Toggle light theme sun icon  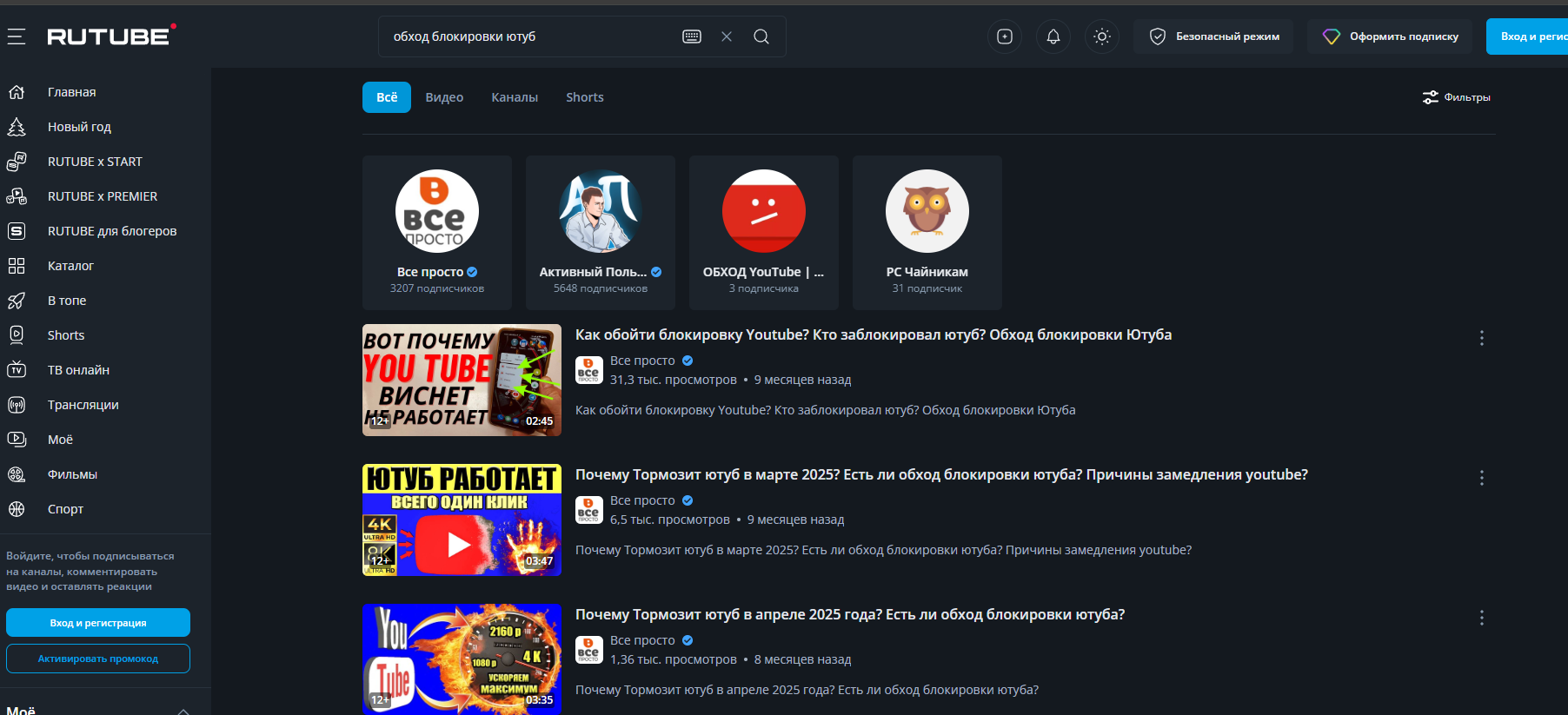pyautogui.click(x=1102, y=36)
